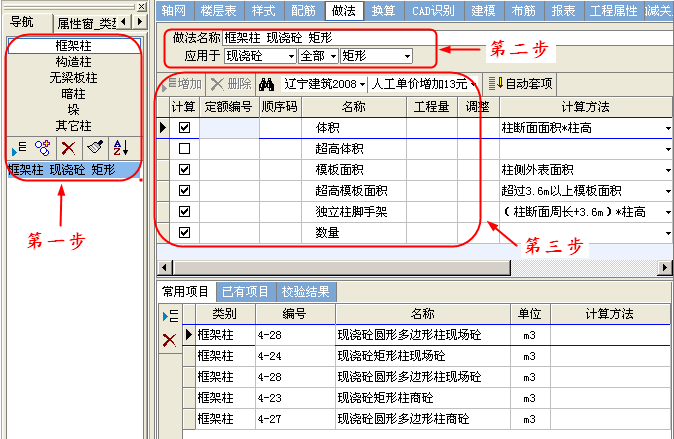Check the 超高体积 row checkbox
This screenshot has width=674, height=439.
(183, 149)
